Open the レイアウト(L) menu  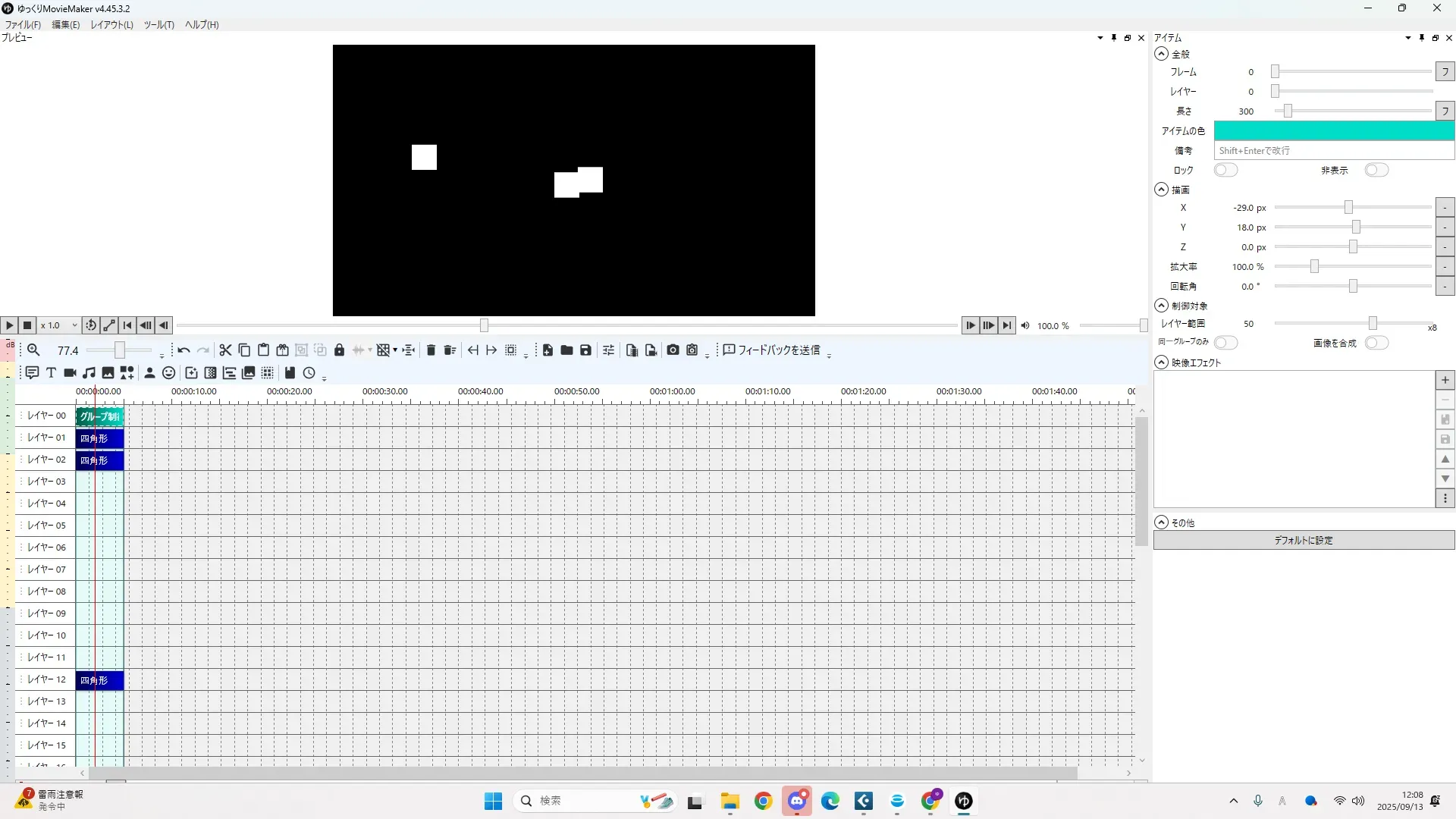coord(111,24)
